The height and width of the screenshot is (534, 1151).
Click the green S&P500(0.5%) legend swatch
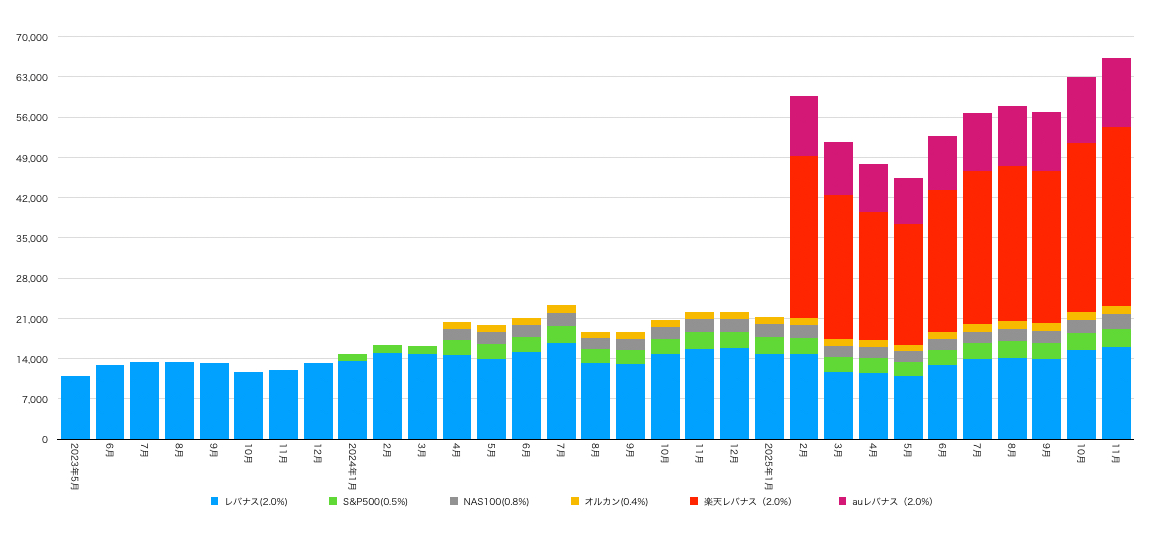click(x=333, y=501)
